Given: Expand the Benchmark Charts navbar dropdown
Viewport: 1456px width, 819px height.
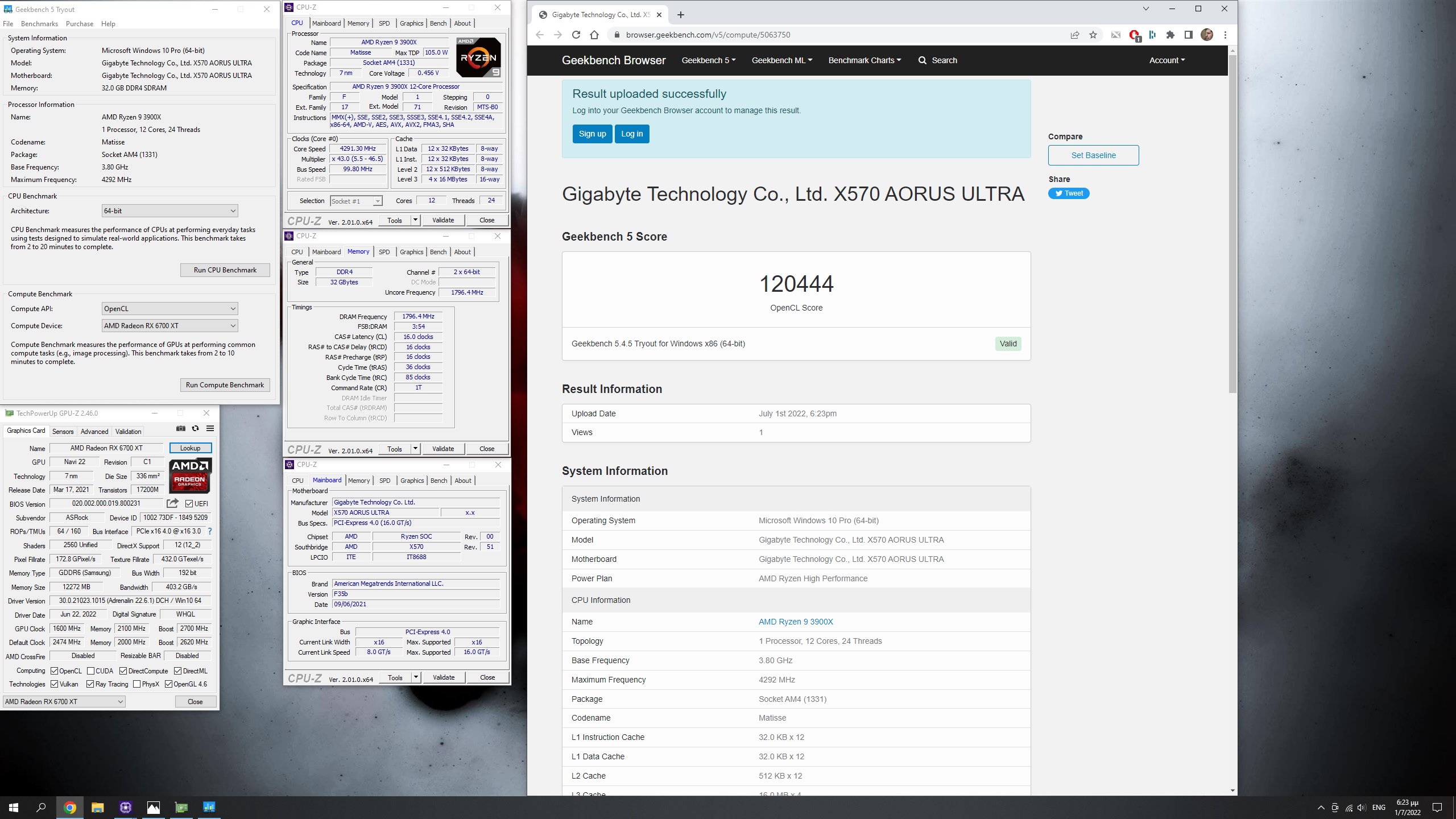Looking at the screenshot, I should 864,60.
